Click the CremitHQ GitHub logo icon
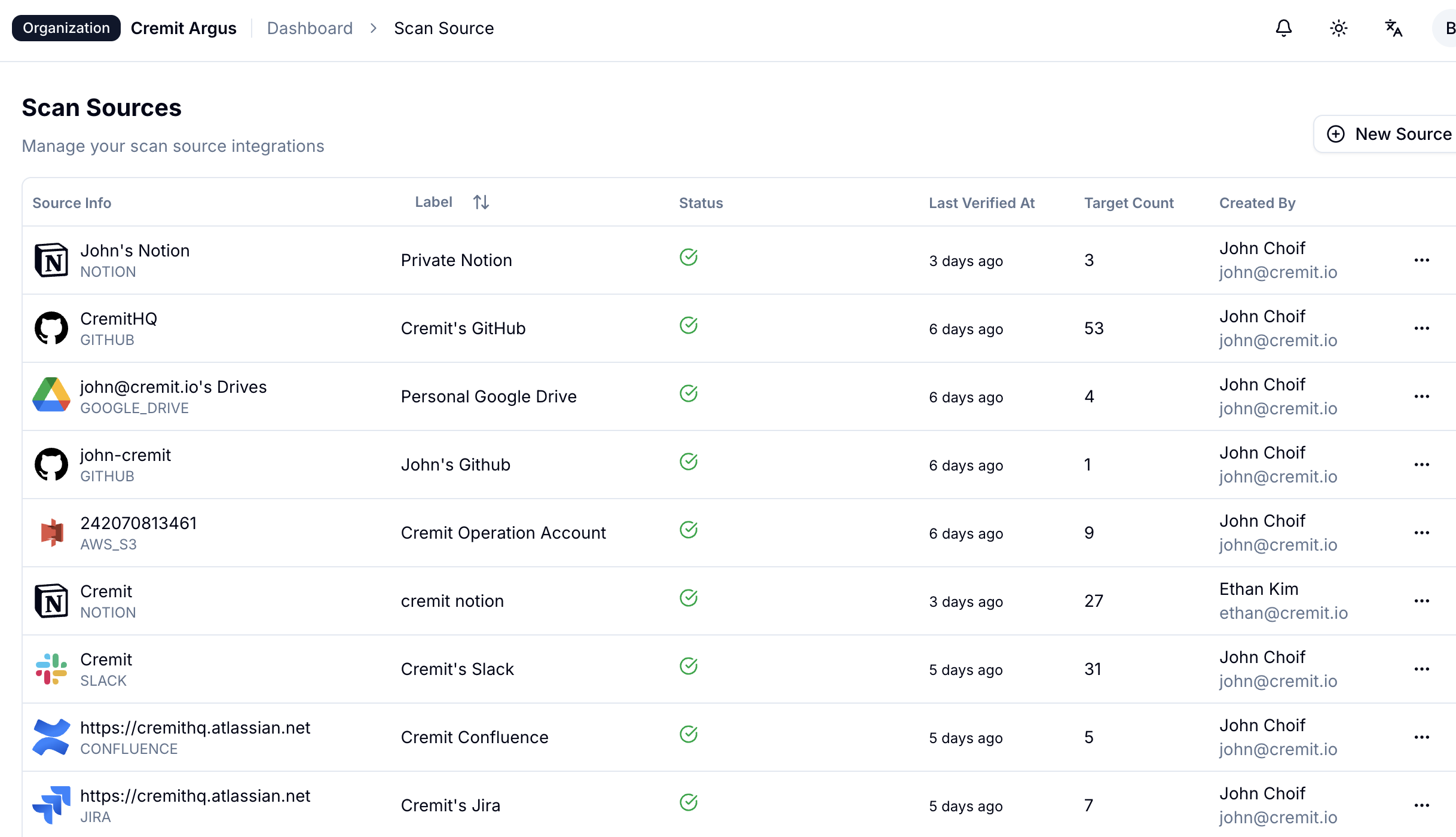1456x837 pixels. (51, 328)
